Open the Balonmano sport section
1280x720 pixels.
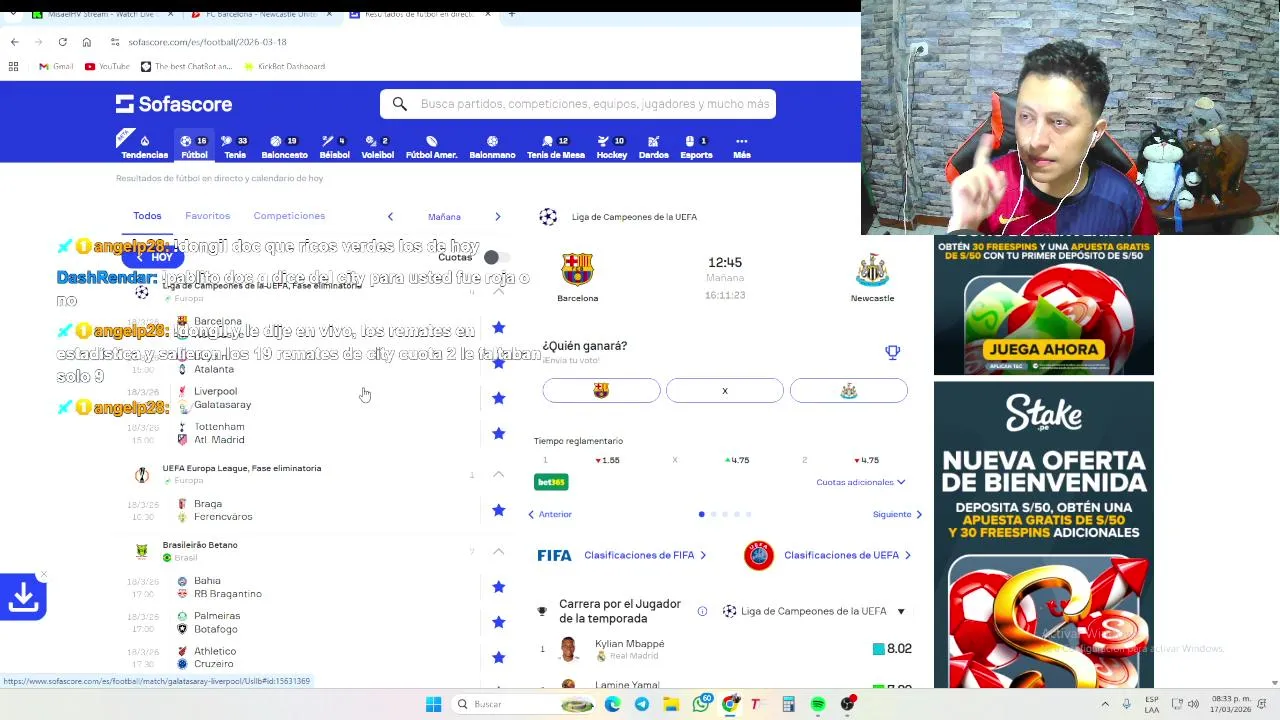click(x=492, y=147)
